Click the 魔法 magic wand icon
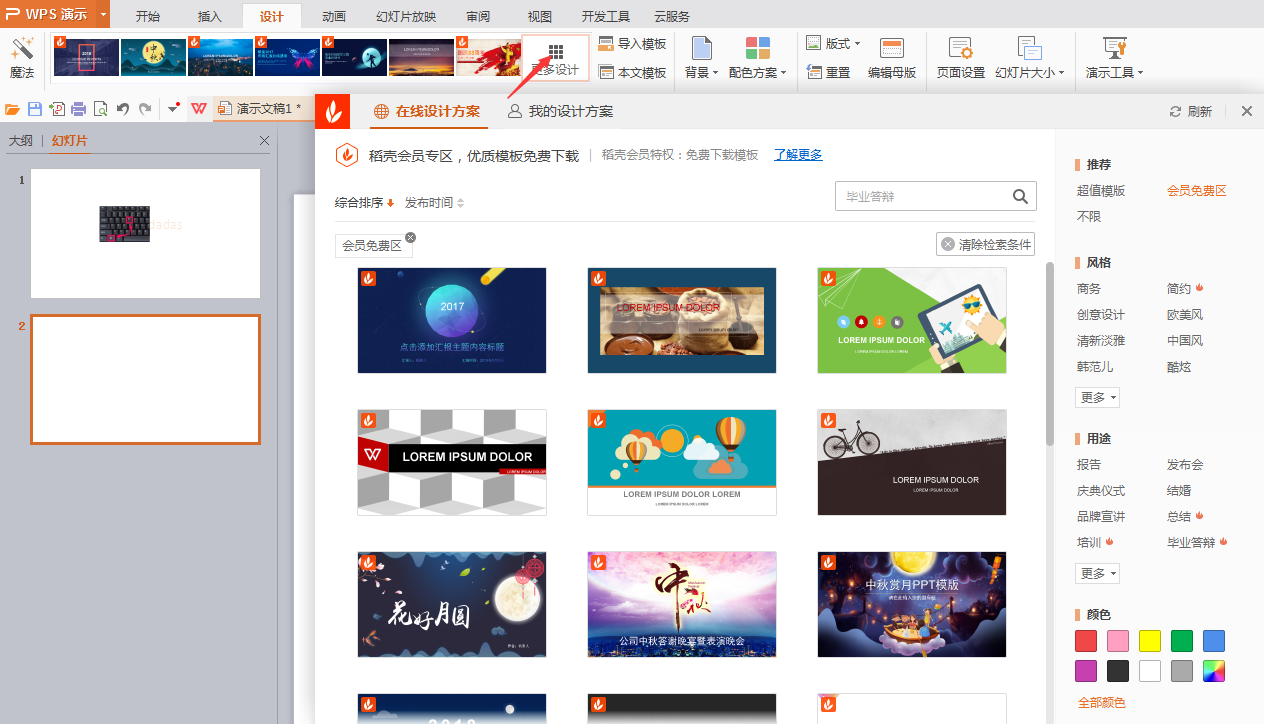 click(22, 49)
